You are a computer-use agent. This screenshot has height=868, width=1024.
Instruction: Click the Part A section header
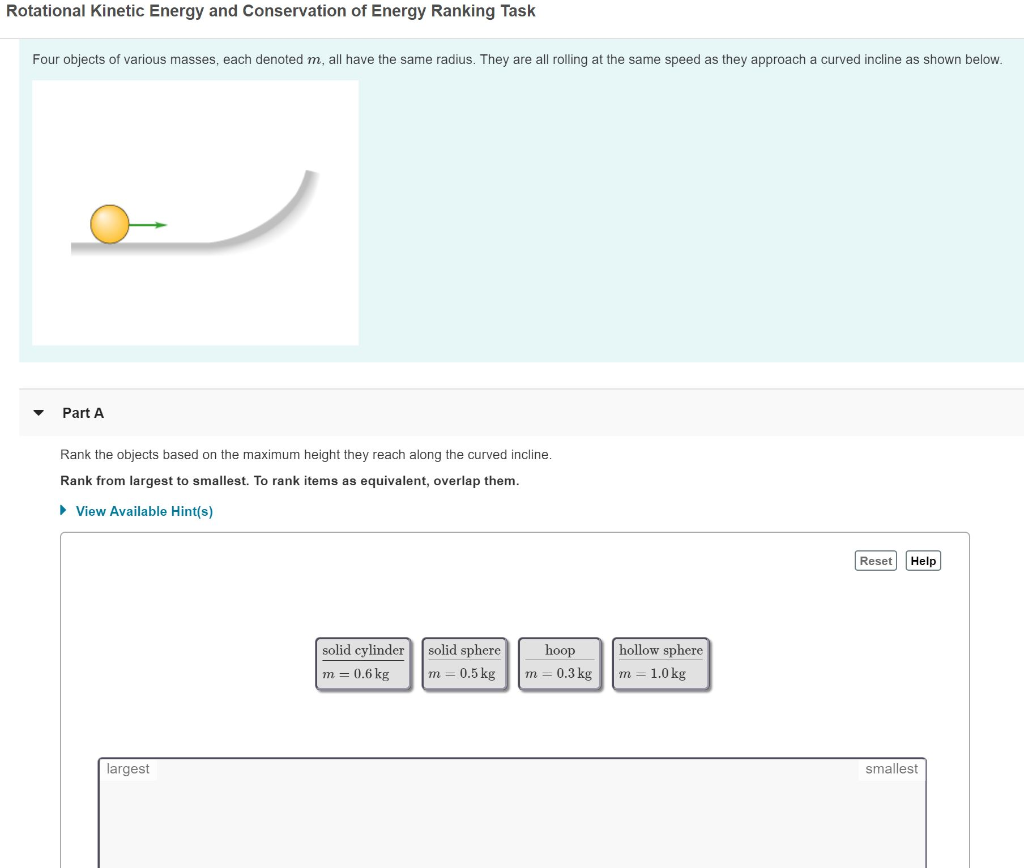83,412
